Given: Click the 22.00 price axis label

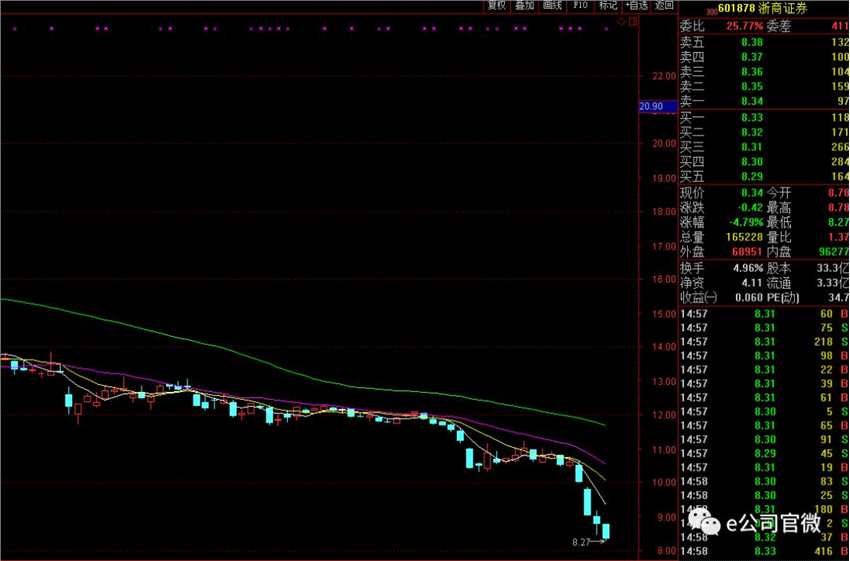Looking at the screenshot, I should (664, 76).
